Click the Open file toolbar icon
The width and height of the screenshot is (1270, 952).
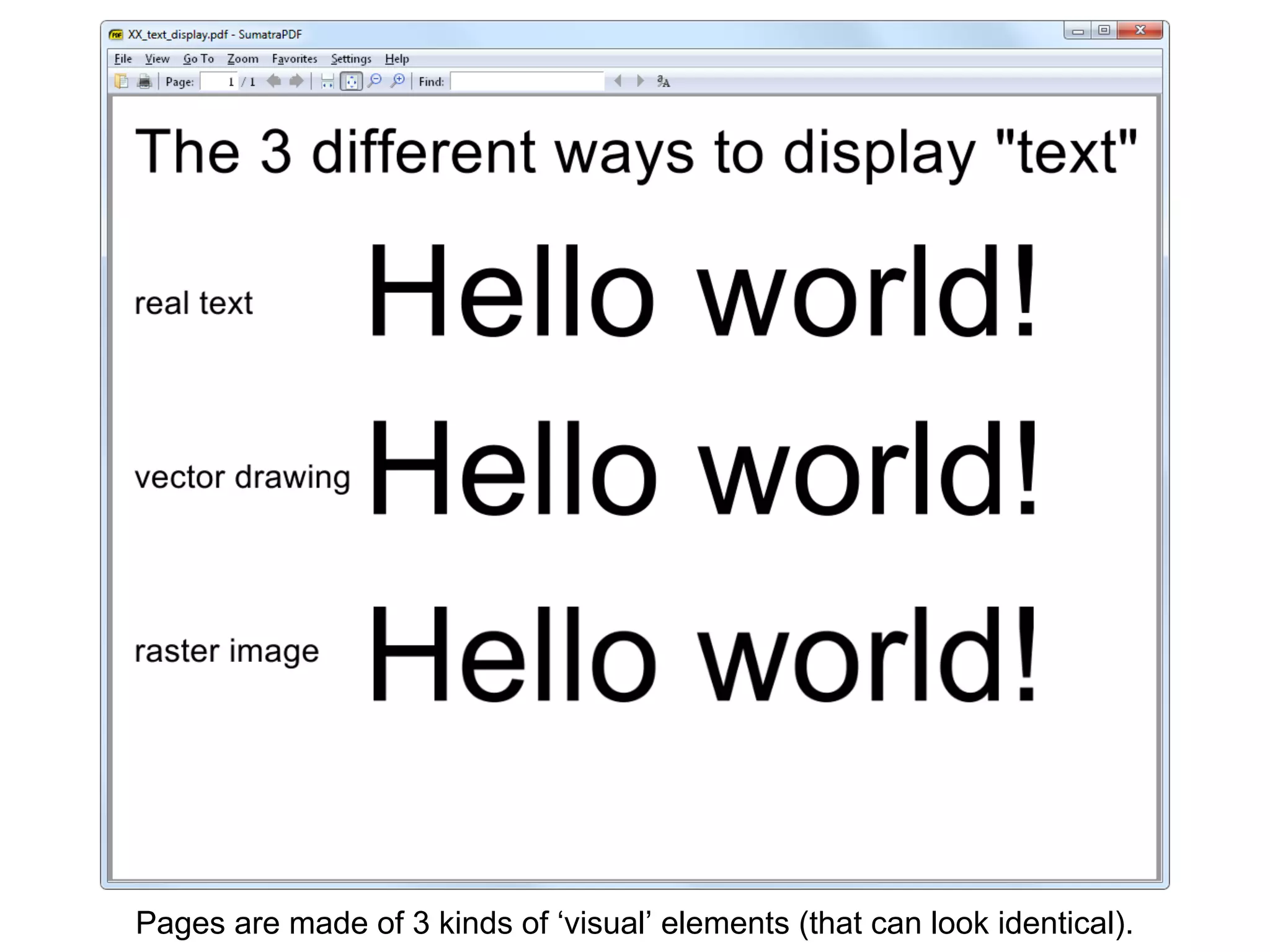[122, 81]
